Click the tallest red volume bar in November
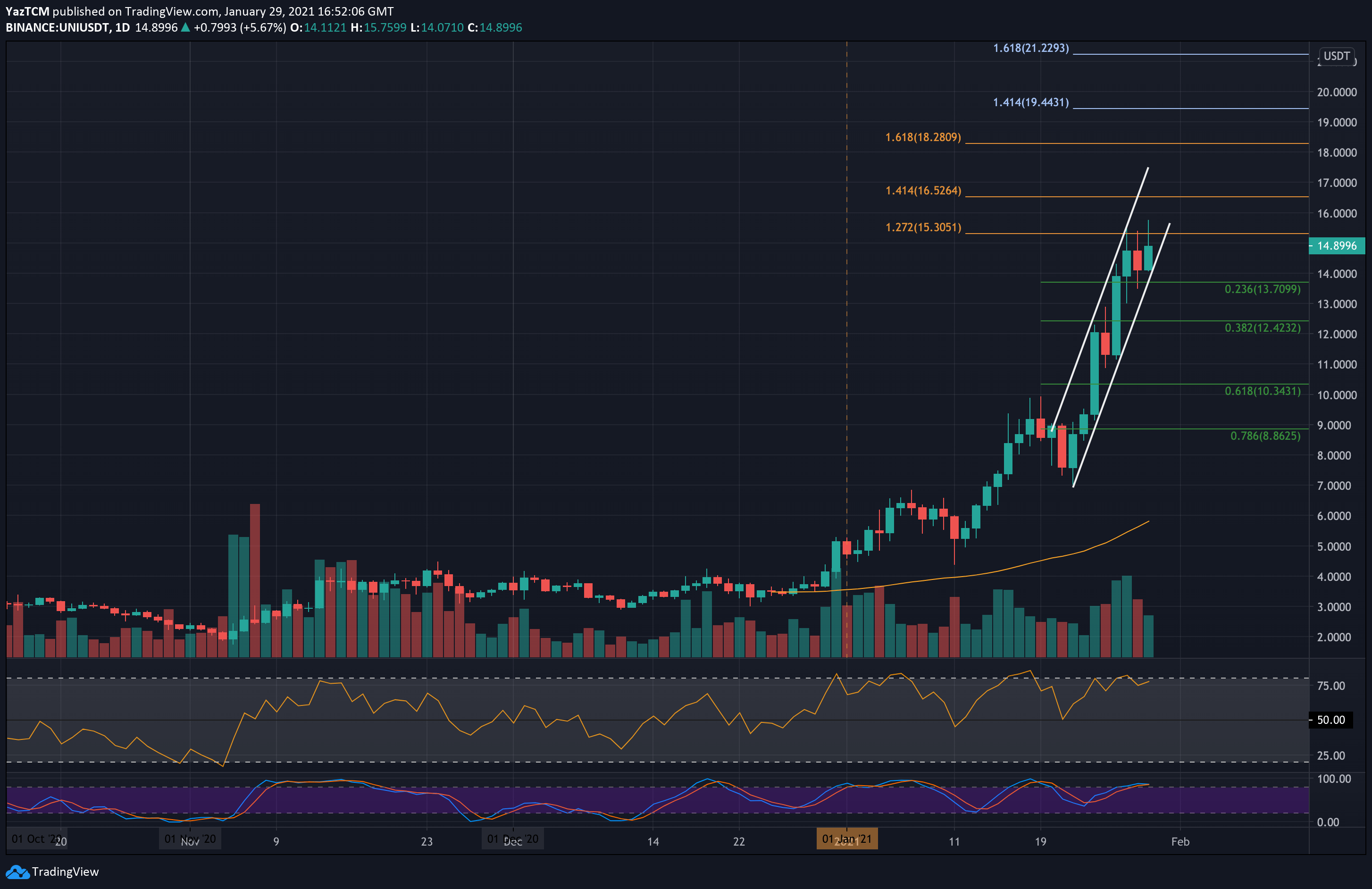Screen dimensions: 1372x889 point(255,580)
